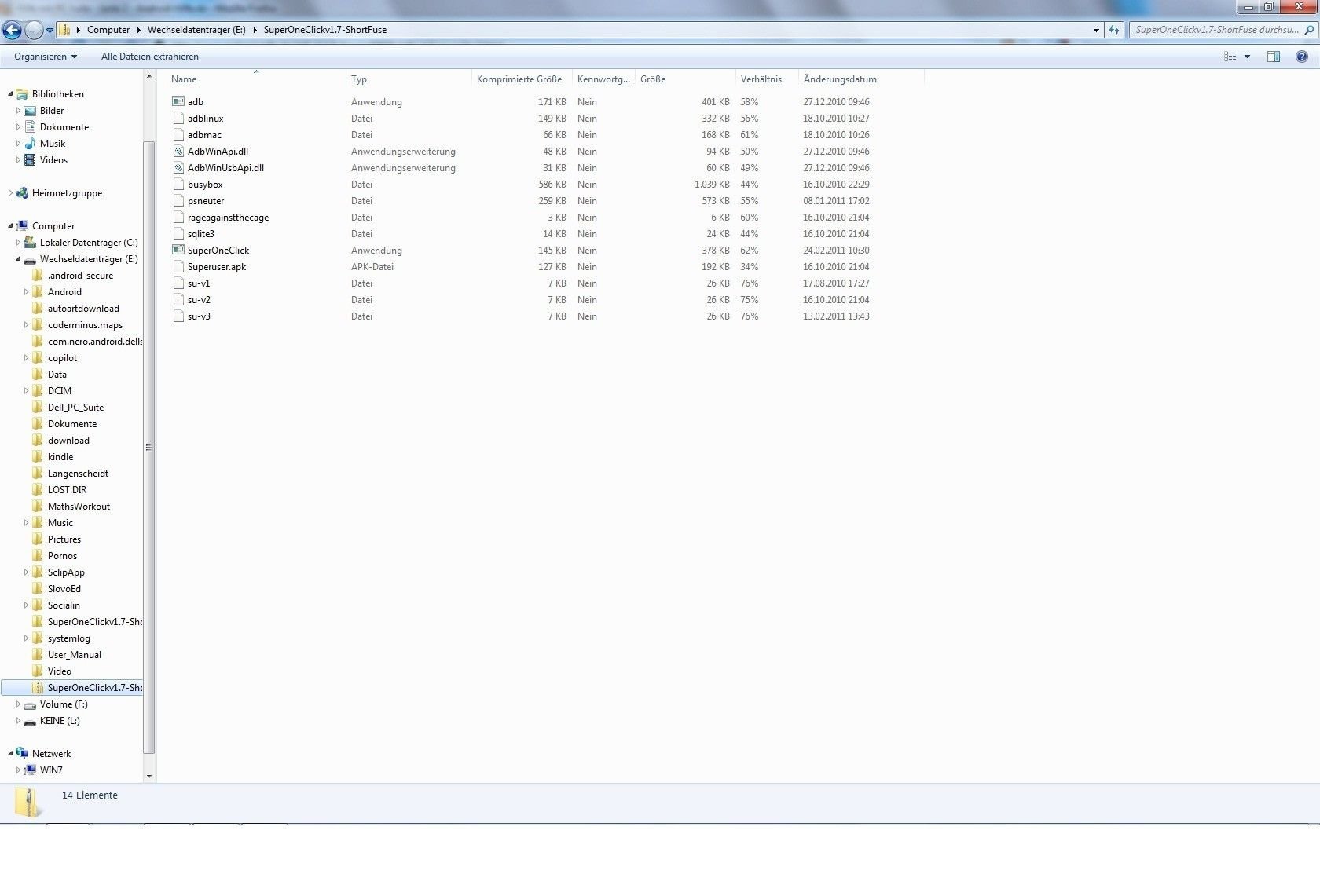Open the Organisieren menu
This screenshot has width=1320, height=896.
(x=46, y=57)
